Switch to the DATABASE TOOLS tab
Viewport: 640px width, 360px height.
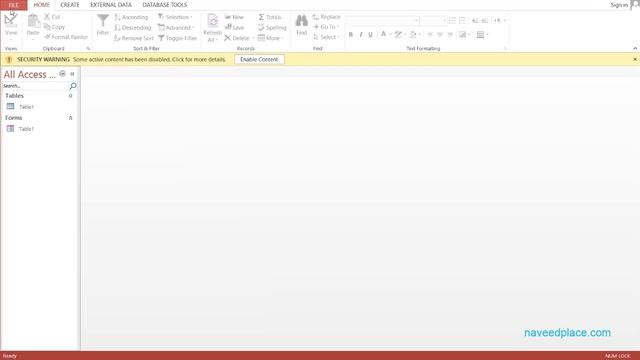click(165, 5)
